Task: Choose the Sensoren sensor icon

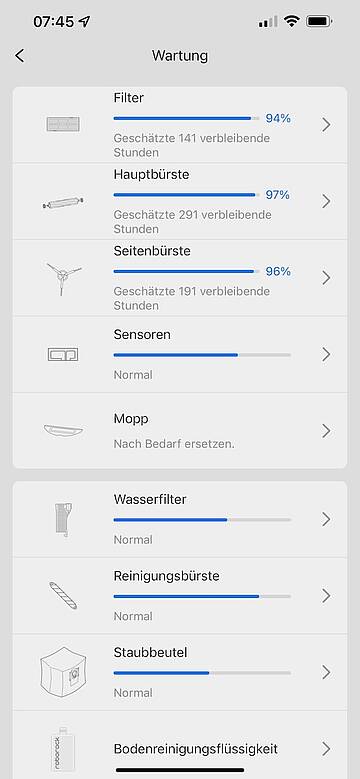Action: (63, 354)
